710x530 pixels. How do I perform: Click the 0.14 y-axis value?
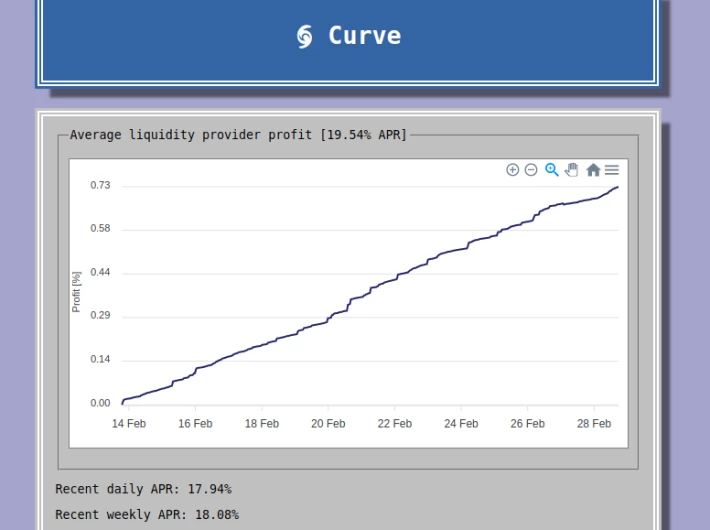(x=100, y=359)
